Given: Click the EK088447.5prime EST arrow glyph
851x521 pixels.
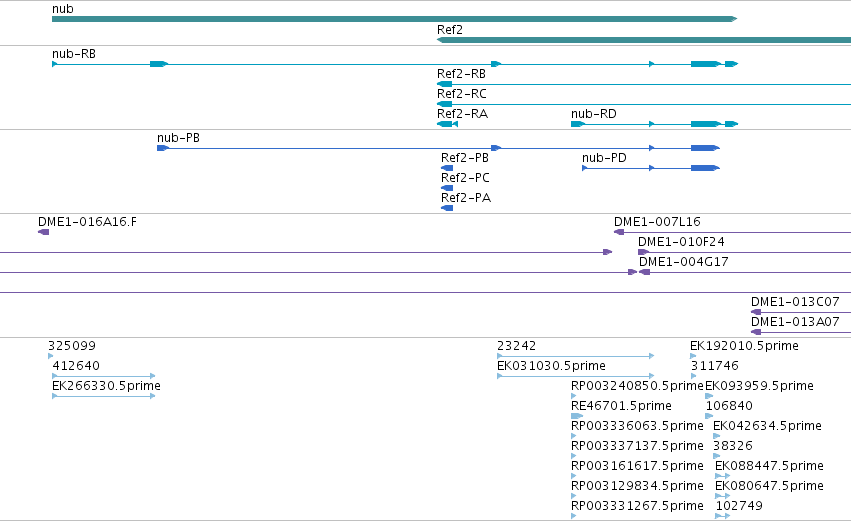Looking at the screenshot, I should 722,476.
